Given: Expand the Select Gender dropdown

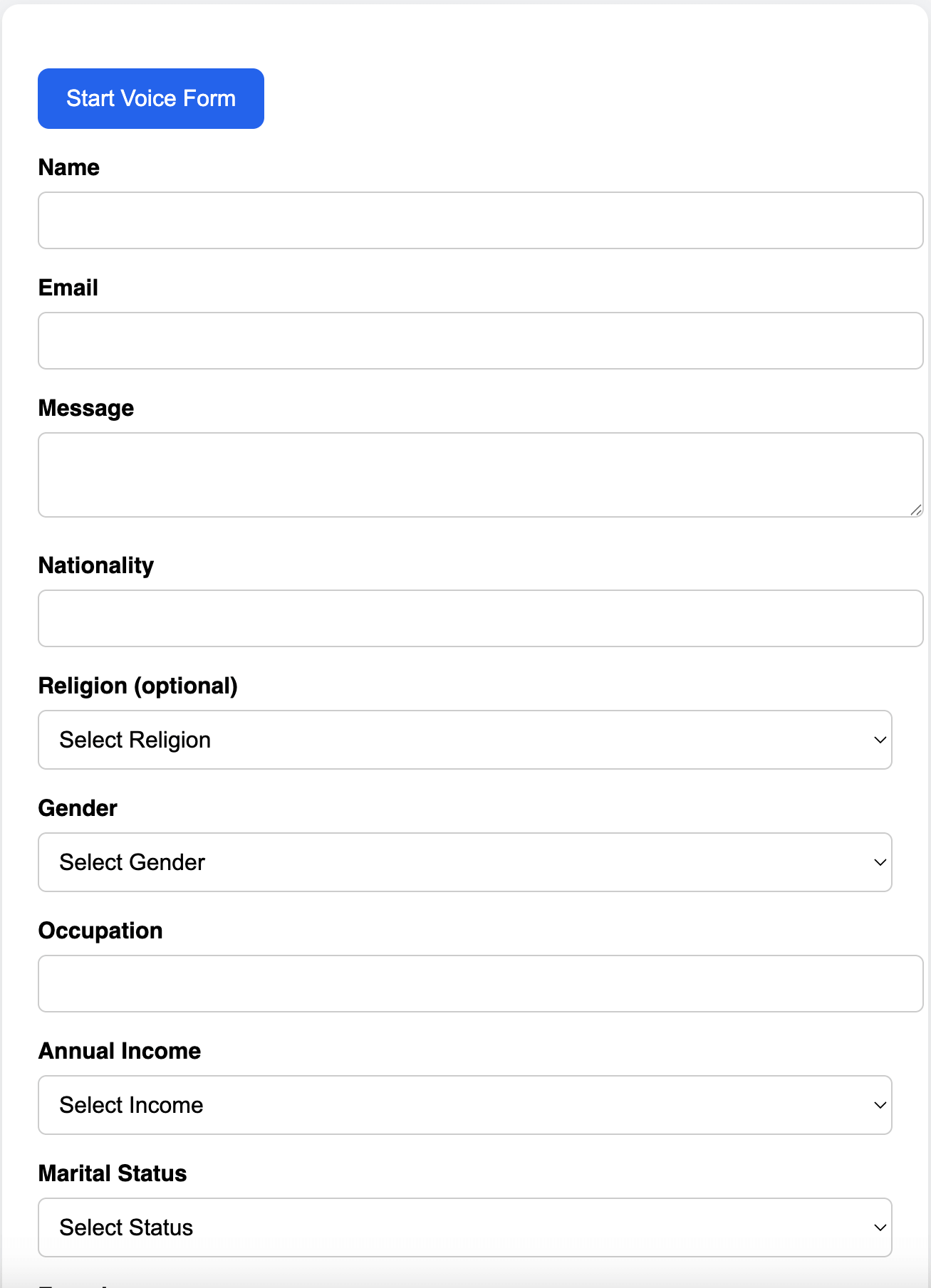Looking at the screenshot, I should click(x=464, y=862).
